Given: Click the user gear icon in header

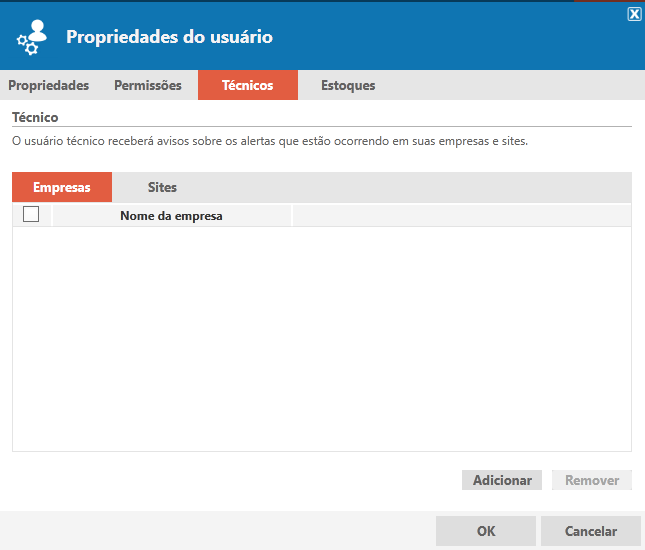Looking at the screenshot, I should coord(32,37).
